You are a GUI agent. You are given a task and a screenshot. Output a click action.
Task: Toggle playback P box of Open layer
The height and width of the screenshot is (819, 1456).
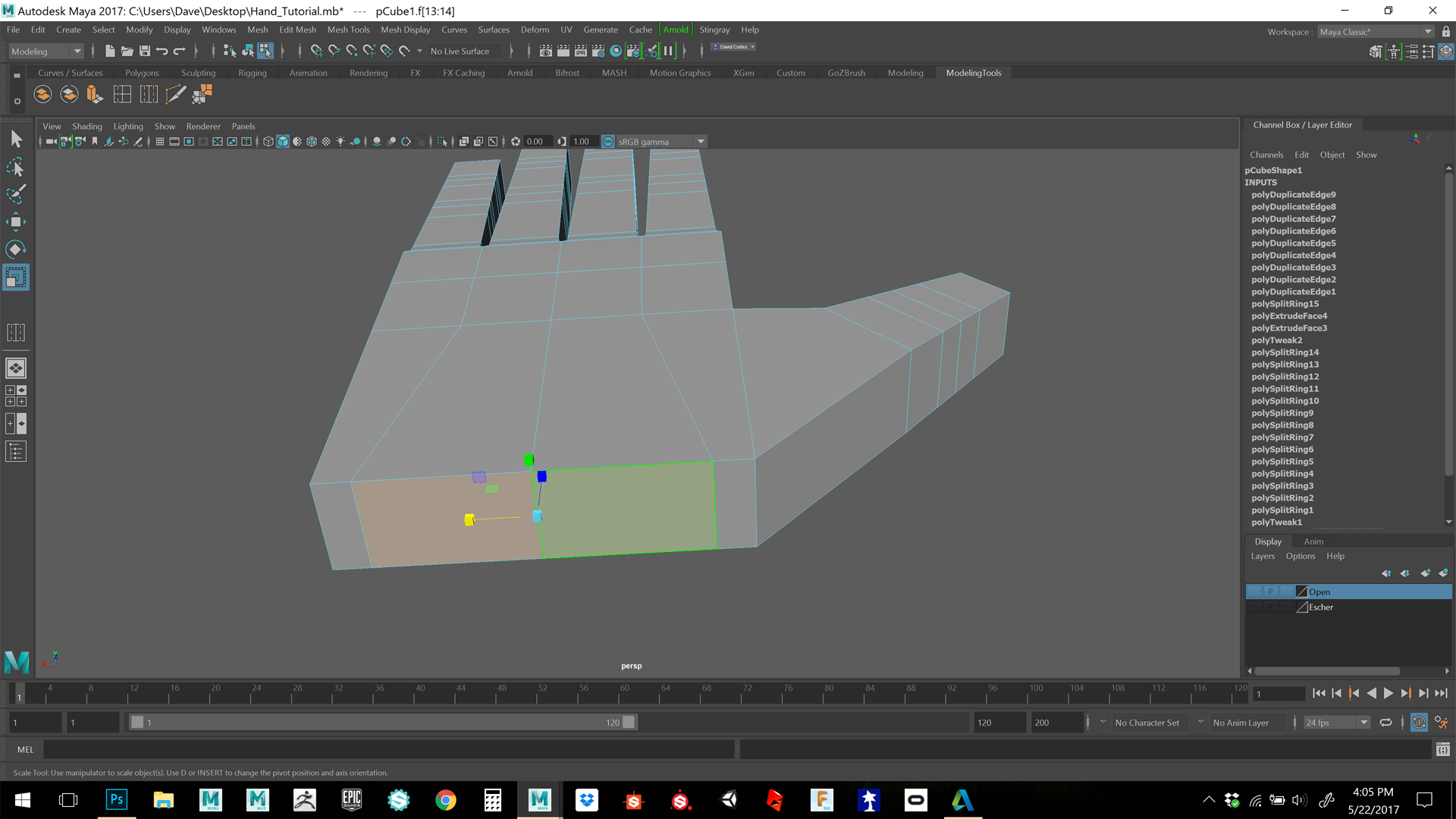pyautogui.click(x=1271, y=591)
